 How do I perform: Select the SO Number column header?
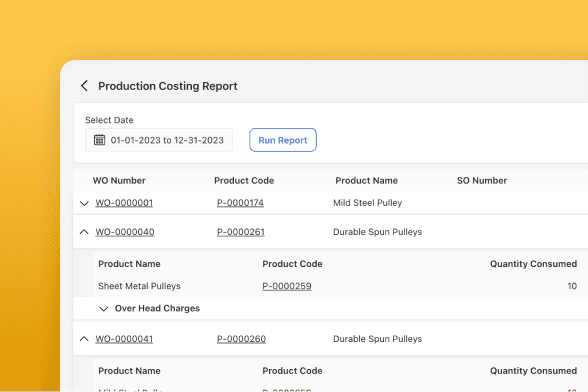click(482, 180)
